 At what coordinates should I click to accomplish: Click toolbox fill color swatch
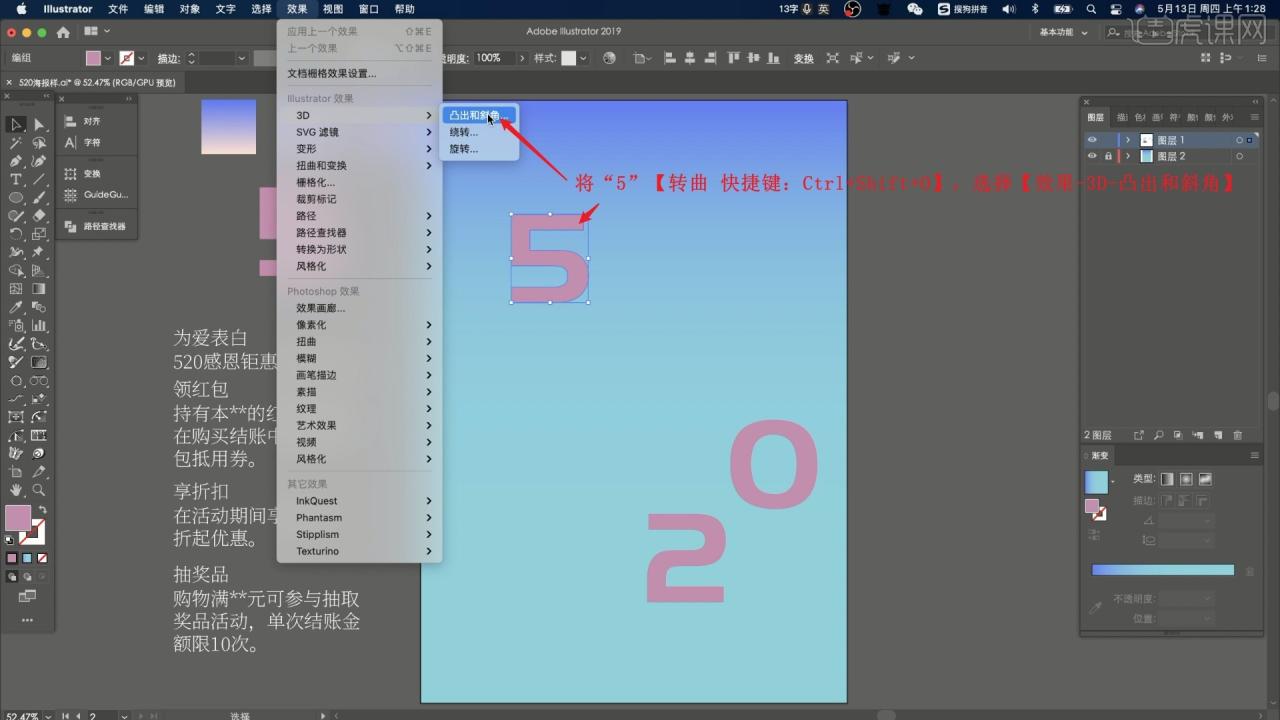pos(18,518)
